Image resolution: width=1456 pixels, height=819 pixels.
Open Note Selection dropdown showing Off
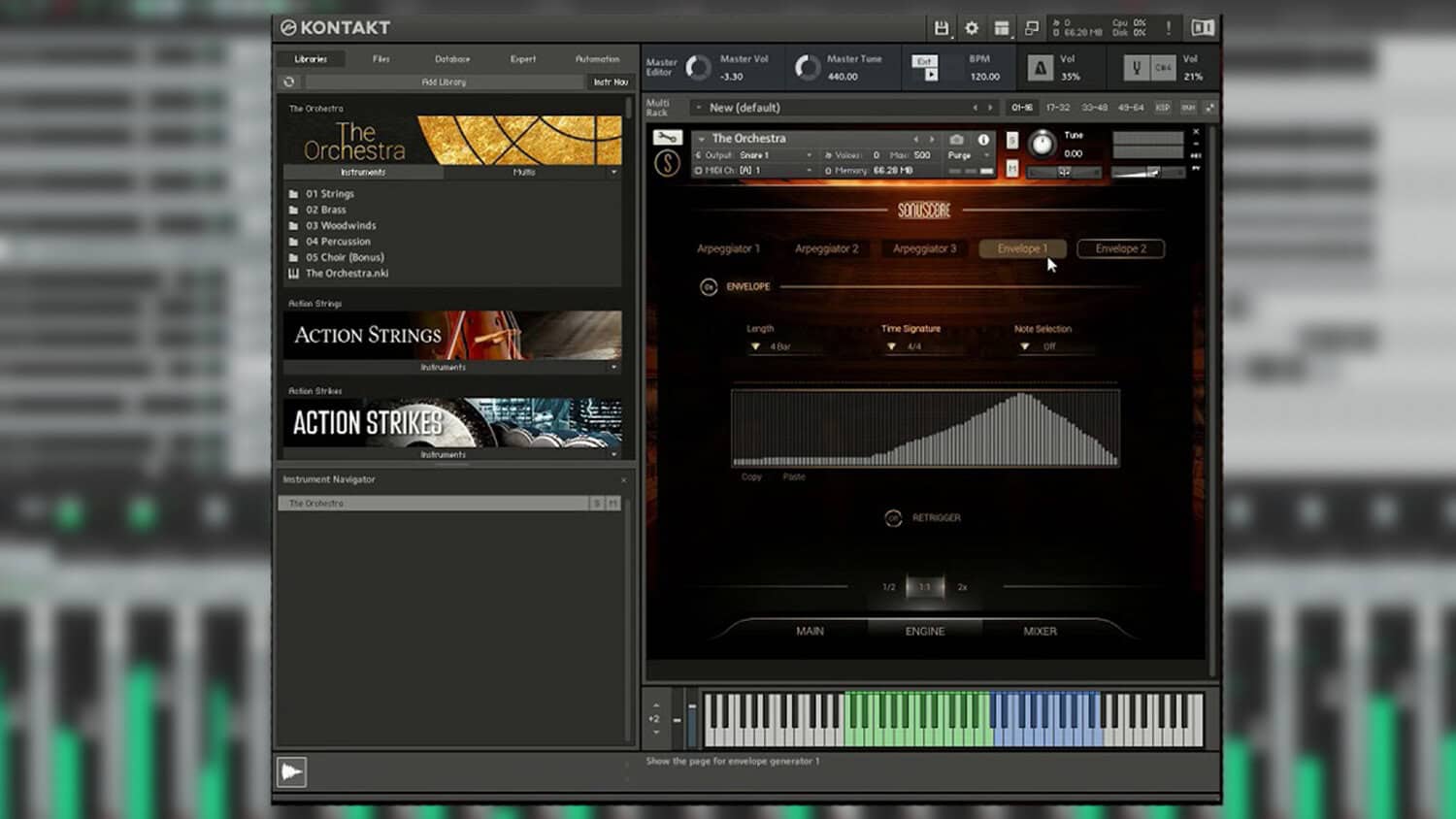[1058, 346]
